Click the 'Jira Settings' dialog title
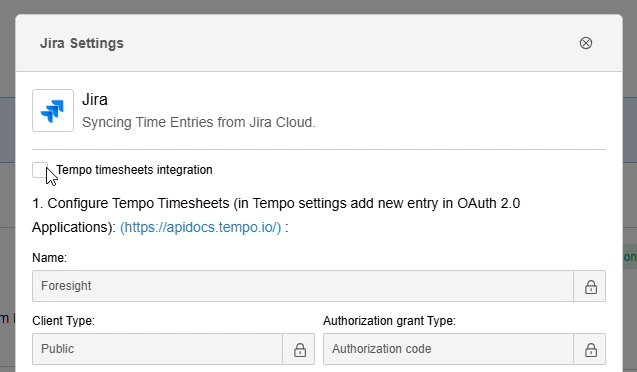The height and width of the screenshot is (372, 637). coord(82,43)
